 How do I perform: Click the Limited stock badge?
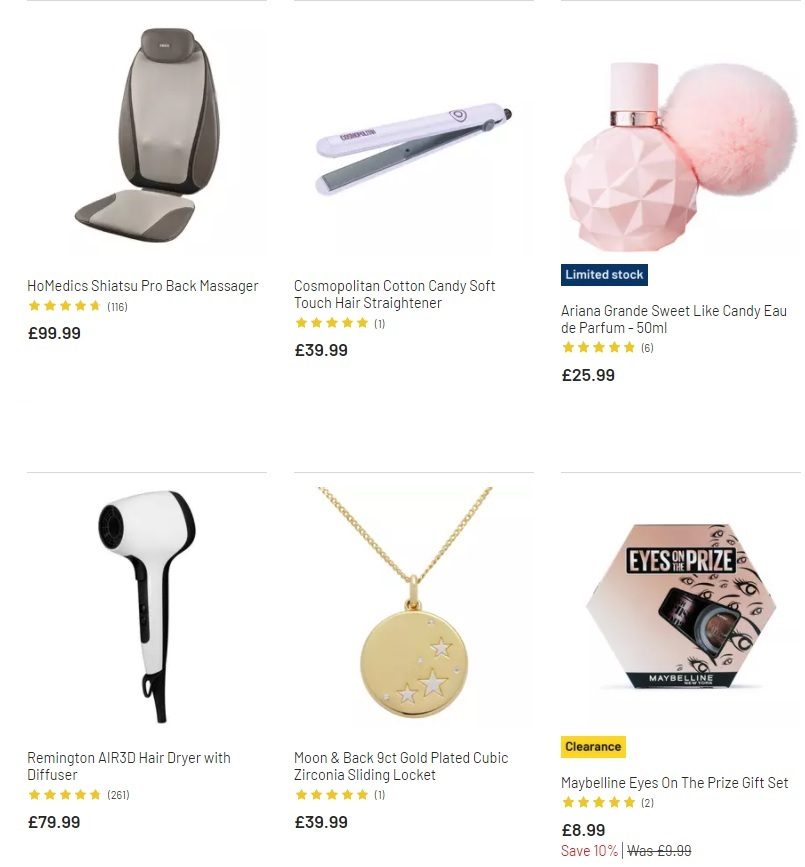click(x=604, y=275)
